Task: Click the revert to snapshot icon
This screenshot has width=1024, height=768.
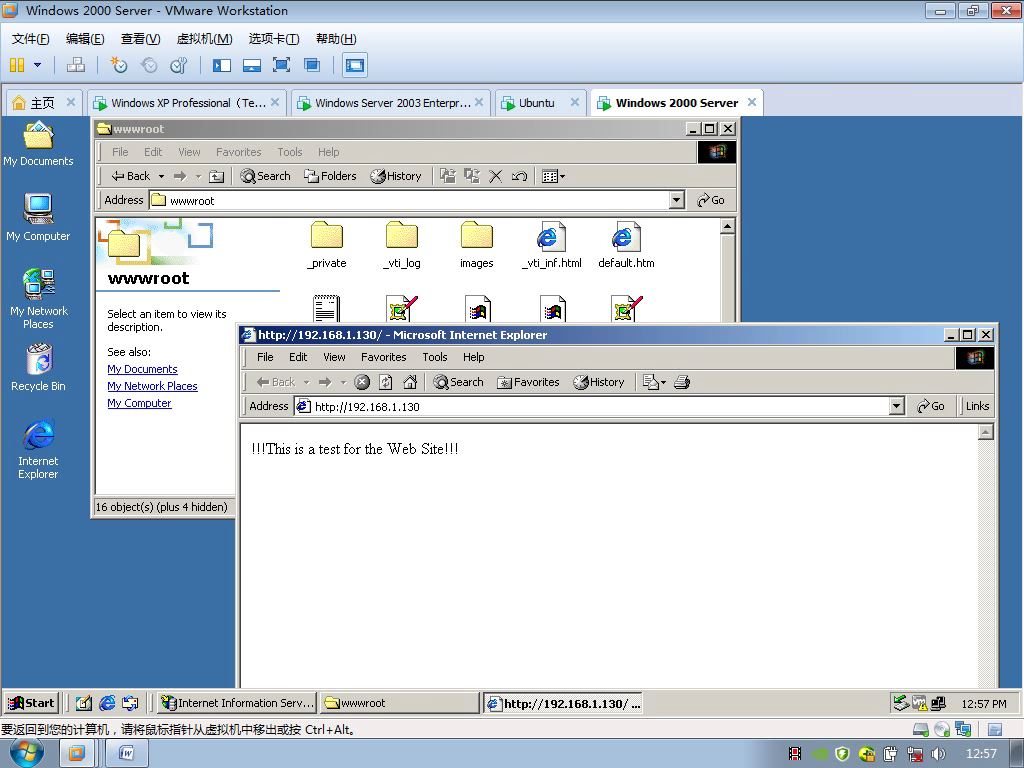Action: click(149, 65)
